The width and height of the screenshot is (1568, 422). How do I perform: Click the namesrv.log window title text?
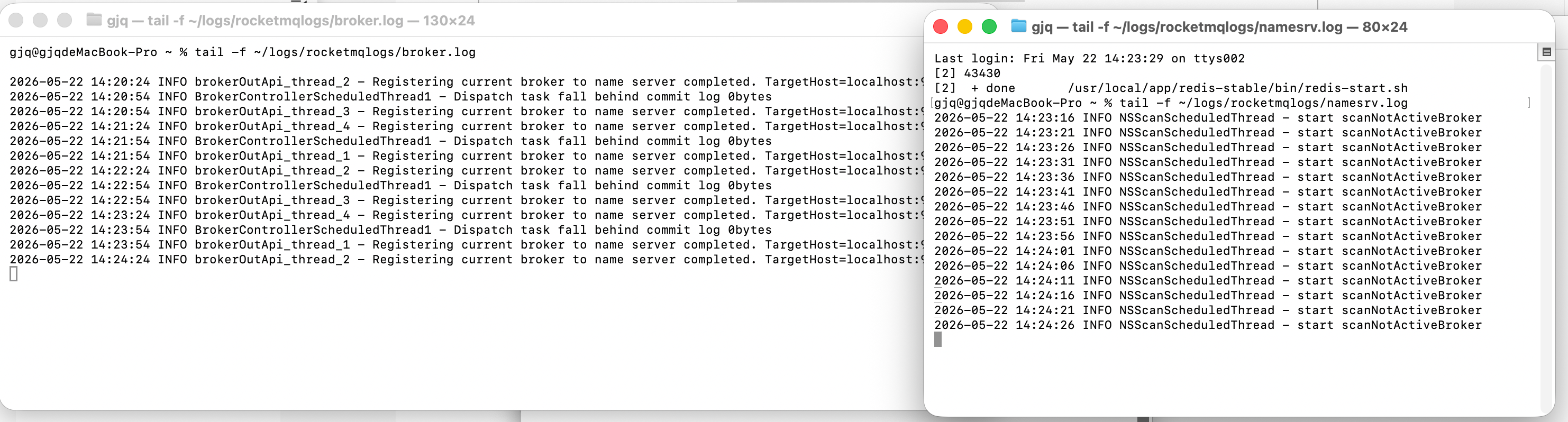tap(1219, 27)
